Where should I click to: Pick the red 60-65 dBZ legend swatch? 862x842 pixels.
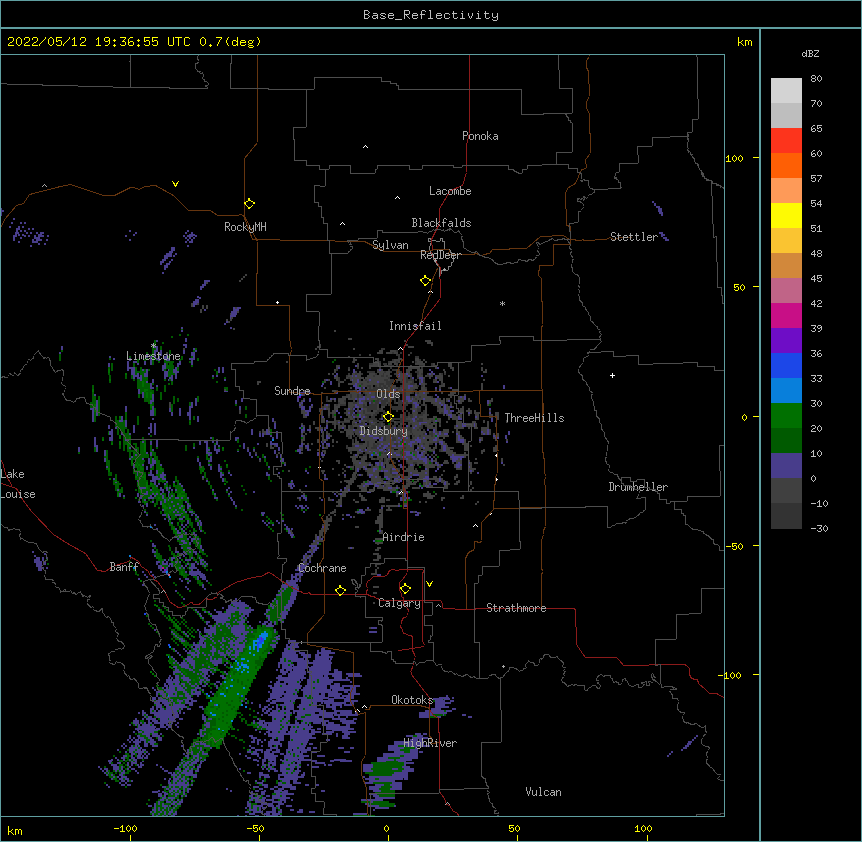pyautogui.click(x=786, y=141)
